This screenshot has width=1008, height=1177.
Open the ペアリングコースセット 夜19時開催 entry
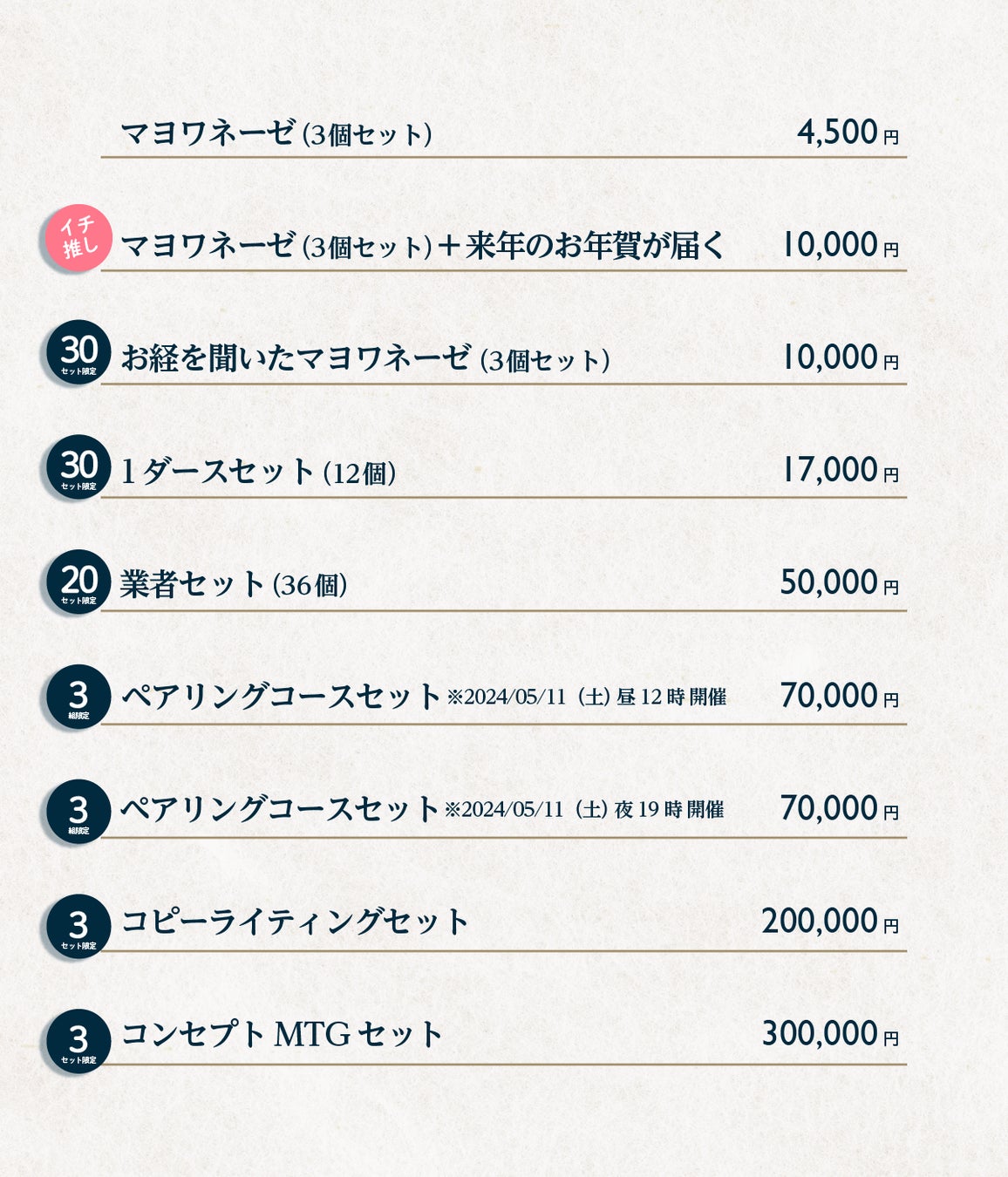pyautogui.click(x=421, y=809)
